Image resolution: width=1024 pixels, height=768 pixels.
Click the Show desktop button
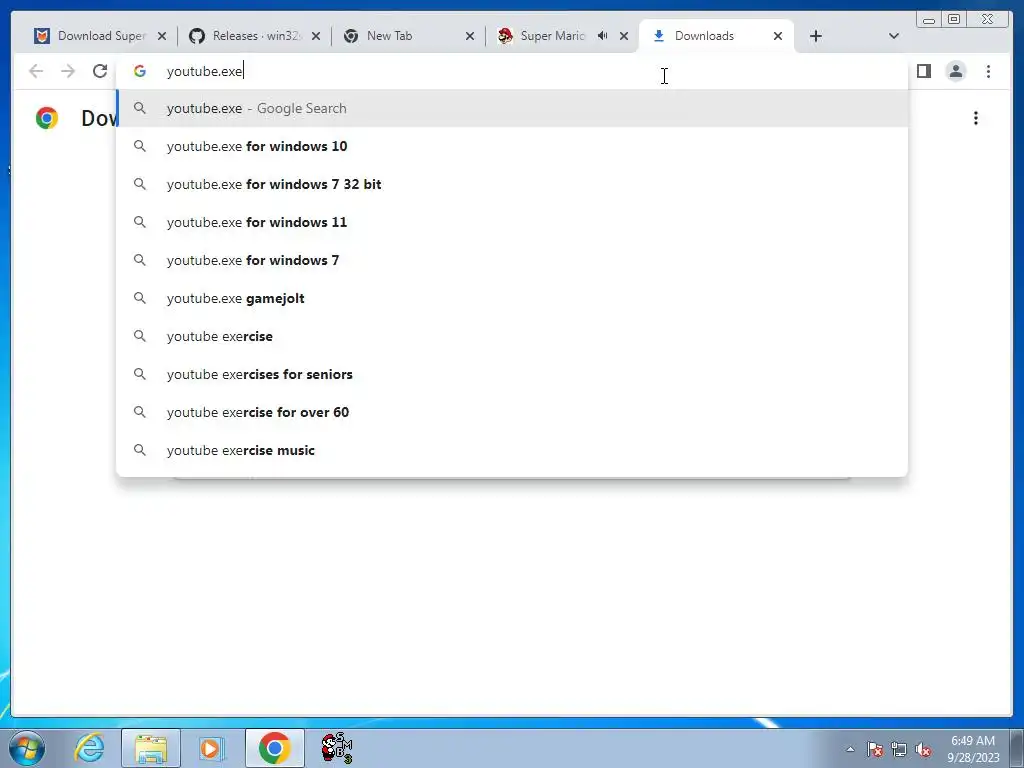click(1017, 748)
